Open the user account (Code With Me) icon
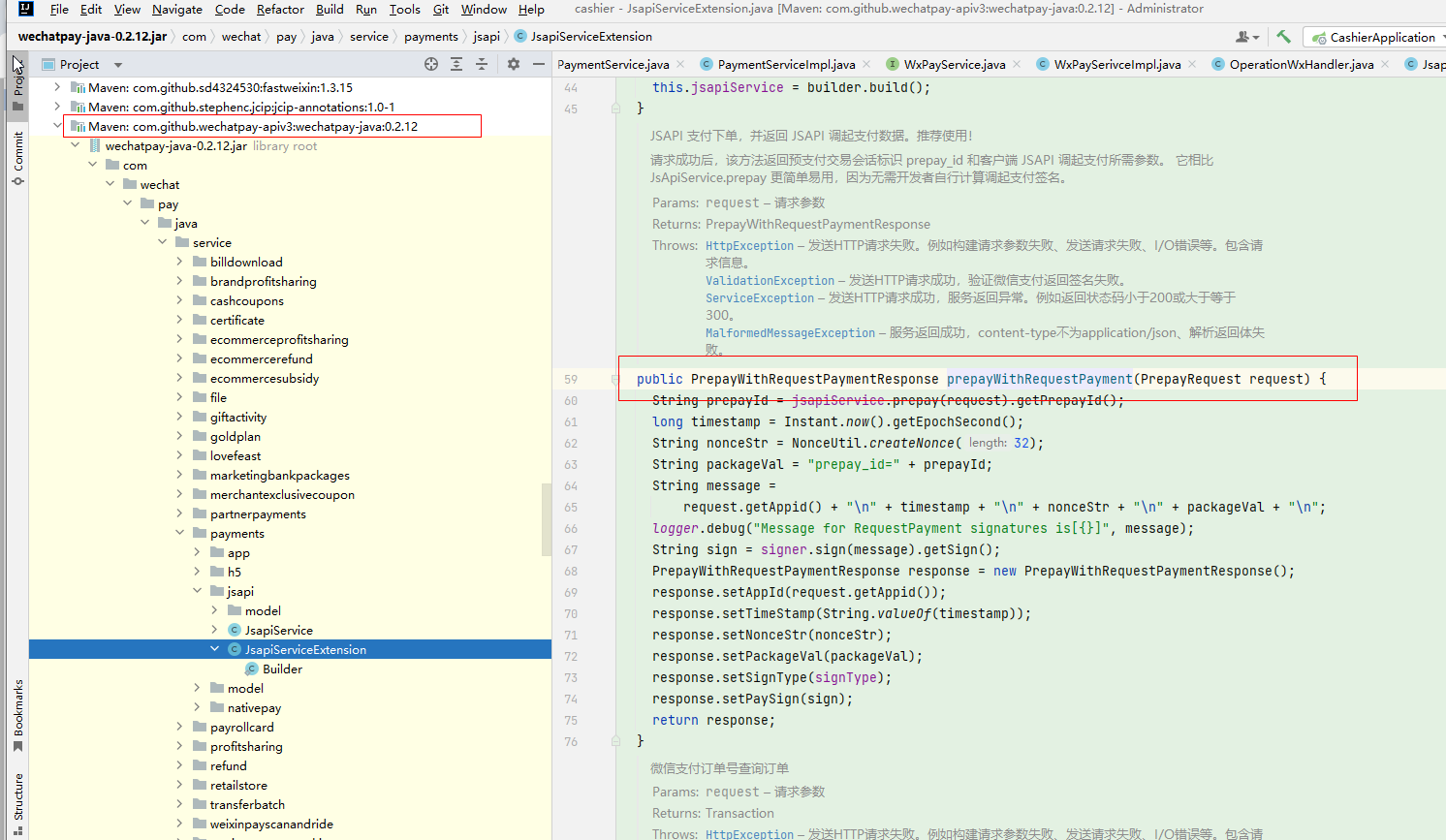The width and height of the screenshot is (1446, 840). pyautogui.click(x=1247, y=37)
